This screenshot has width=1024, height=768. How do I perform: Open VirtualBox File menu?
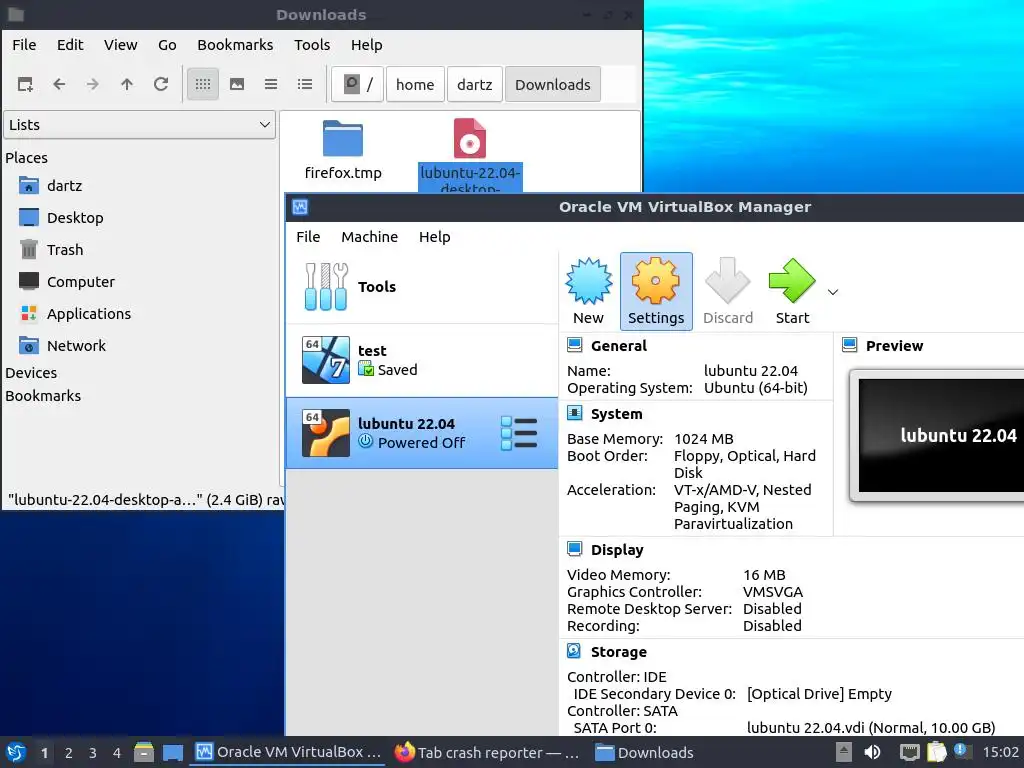tap(308, 236)
